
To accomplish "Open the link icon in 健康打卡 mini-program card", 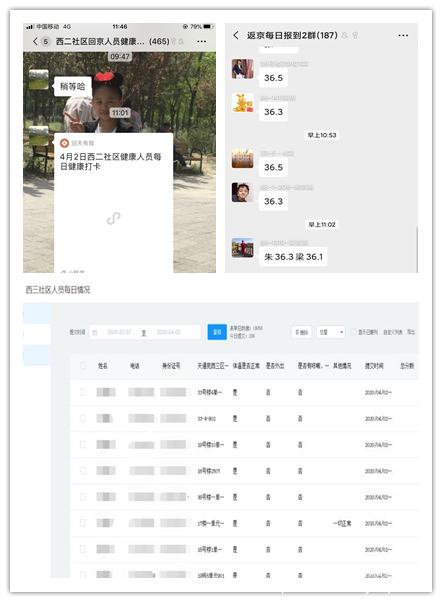I will [x=114, y=218].
